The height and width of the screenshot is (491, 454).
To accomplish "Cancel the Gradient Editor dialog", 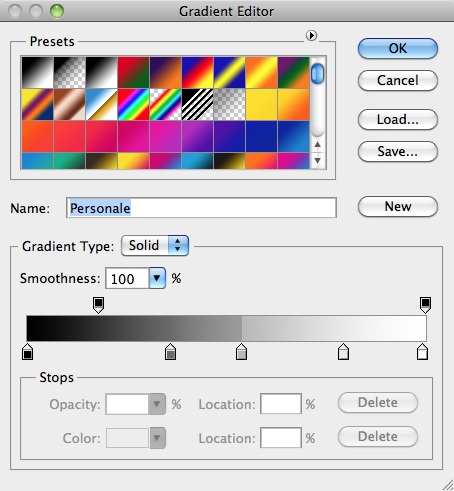I will 398,80.
